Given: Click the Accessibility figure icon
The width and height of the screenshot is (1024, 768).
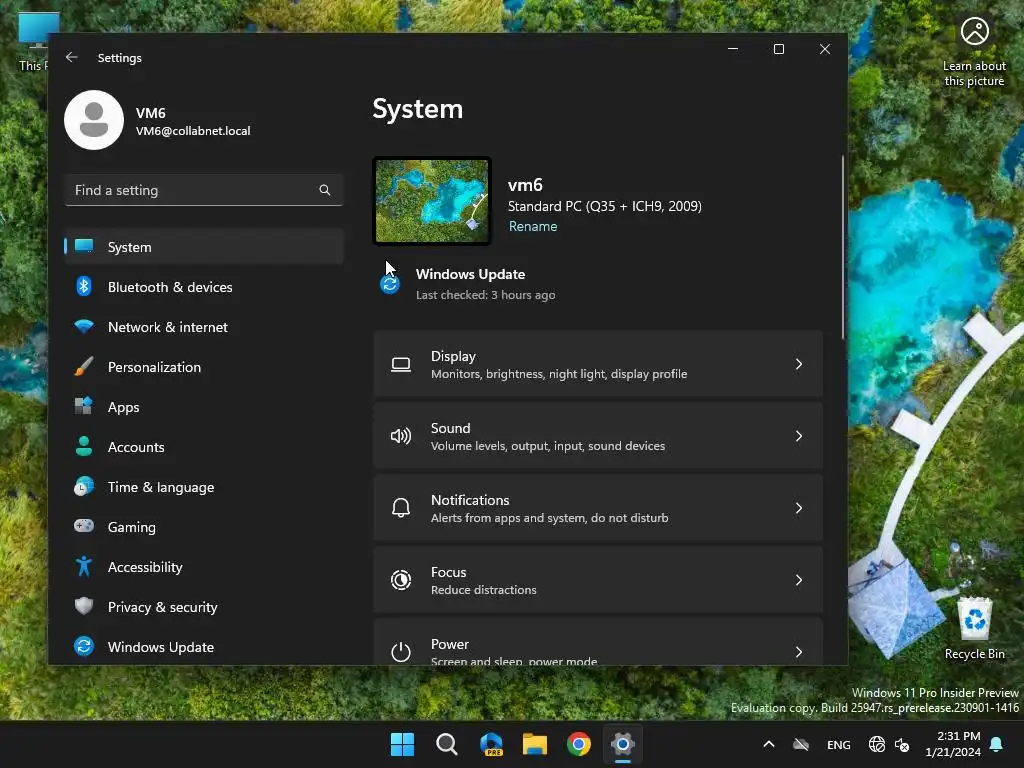Looking at the screenshot, I should 84,566.
